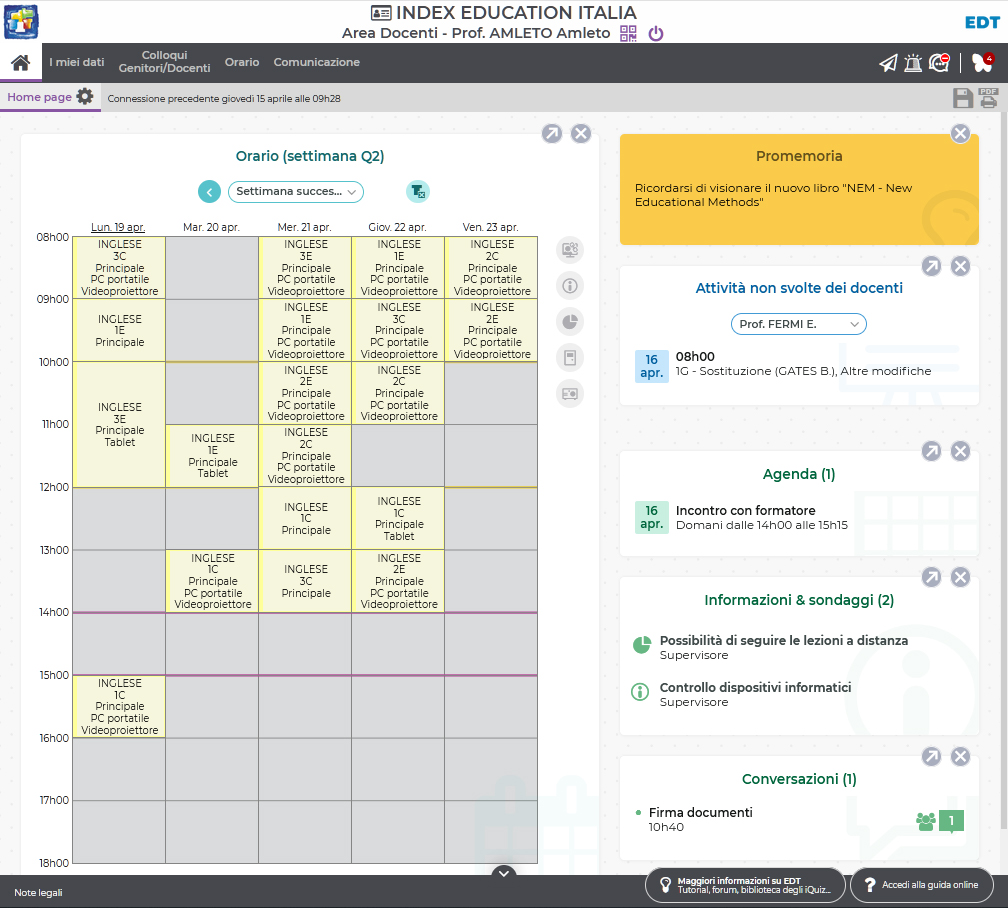Open the I miei dati menu
The image size is (1008, 908).
(77, 62)
